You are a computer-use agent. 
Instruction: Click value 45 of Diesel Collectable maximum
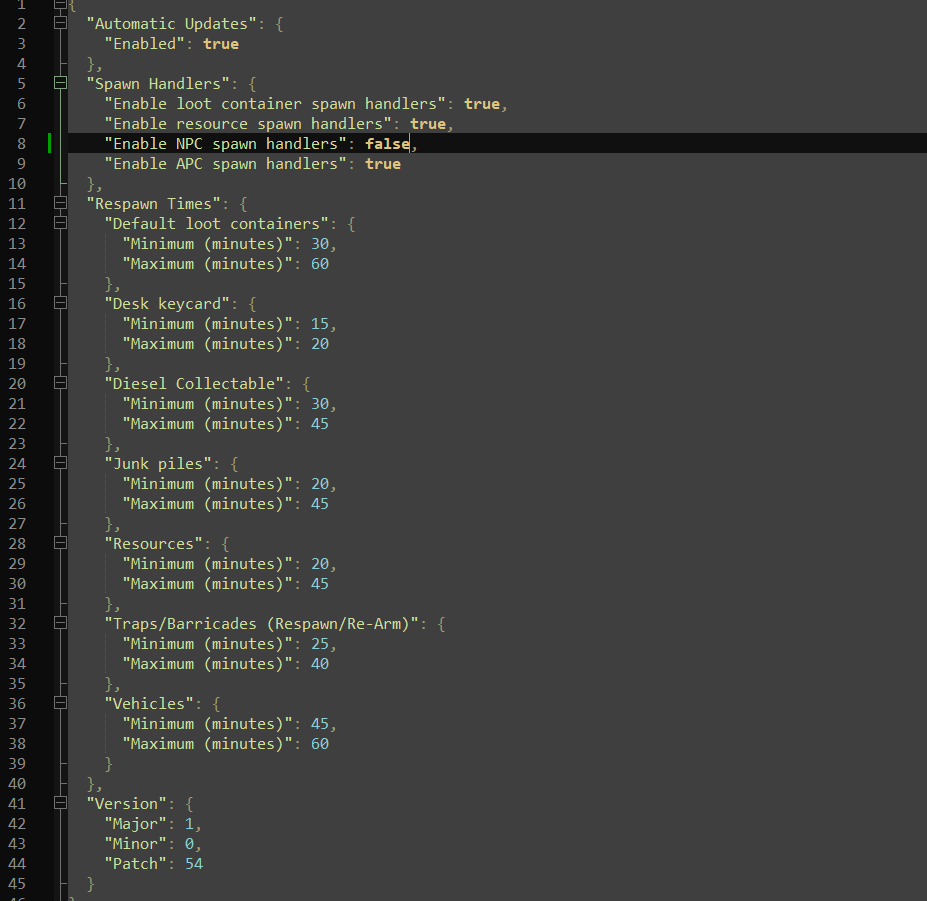[320, 423]
